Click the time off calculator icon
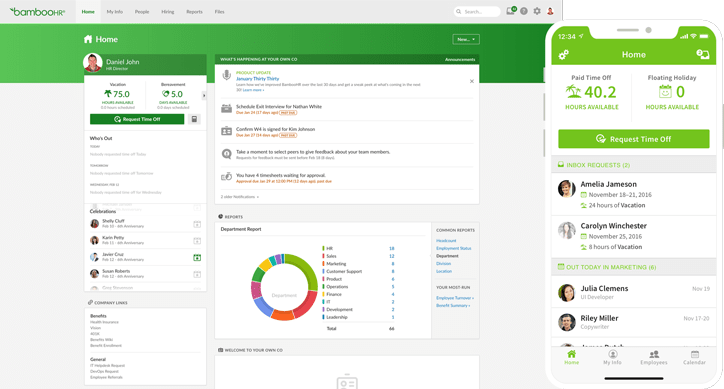Viewport: 724px width, 389px height. (194, 119)
